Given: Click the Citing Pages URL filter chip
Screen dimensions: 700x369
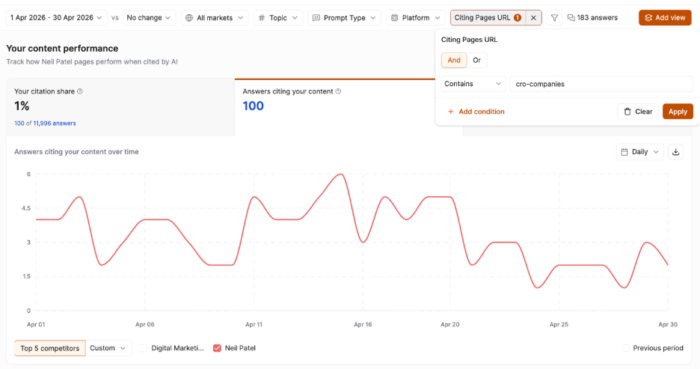Looking at the screenshot, I should click(x=488, y=18).
